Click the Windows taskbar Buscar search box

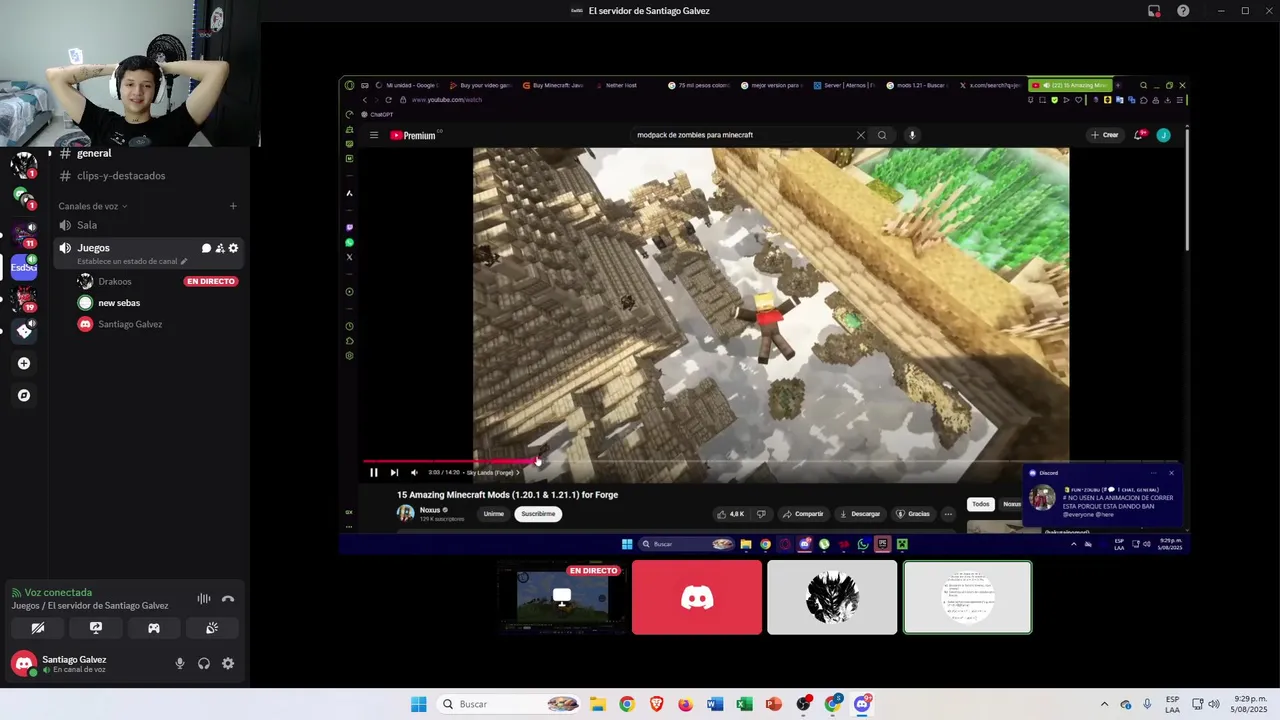click(509, 704)
